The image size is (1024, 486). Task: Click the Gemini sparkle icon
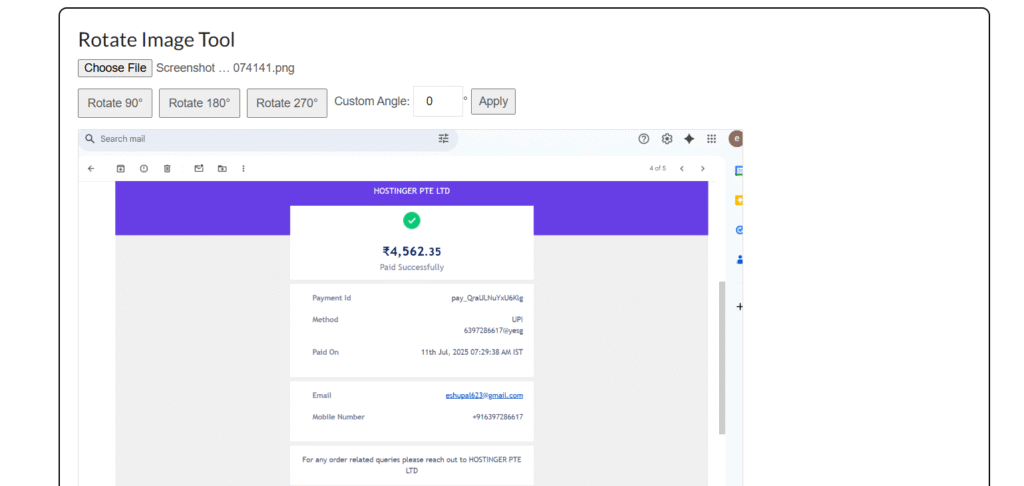[689, 139]
